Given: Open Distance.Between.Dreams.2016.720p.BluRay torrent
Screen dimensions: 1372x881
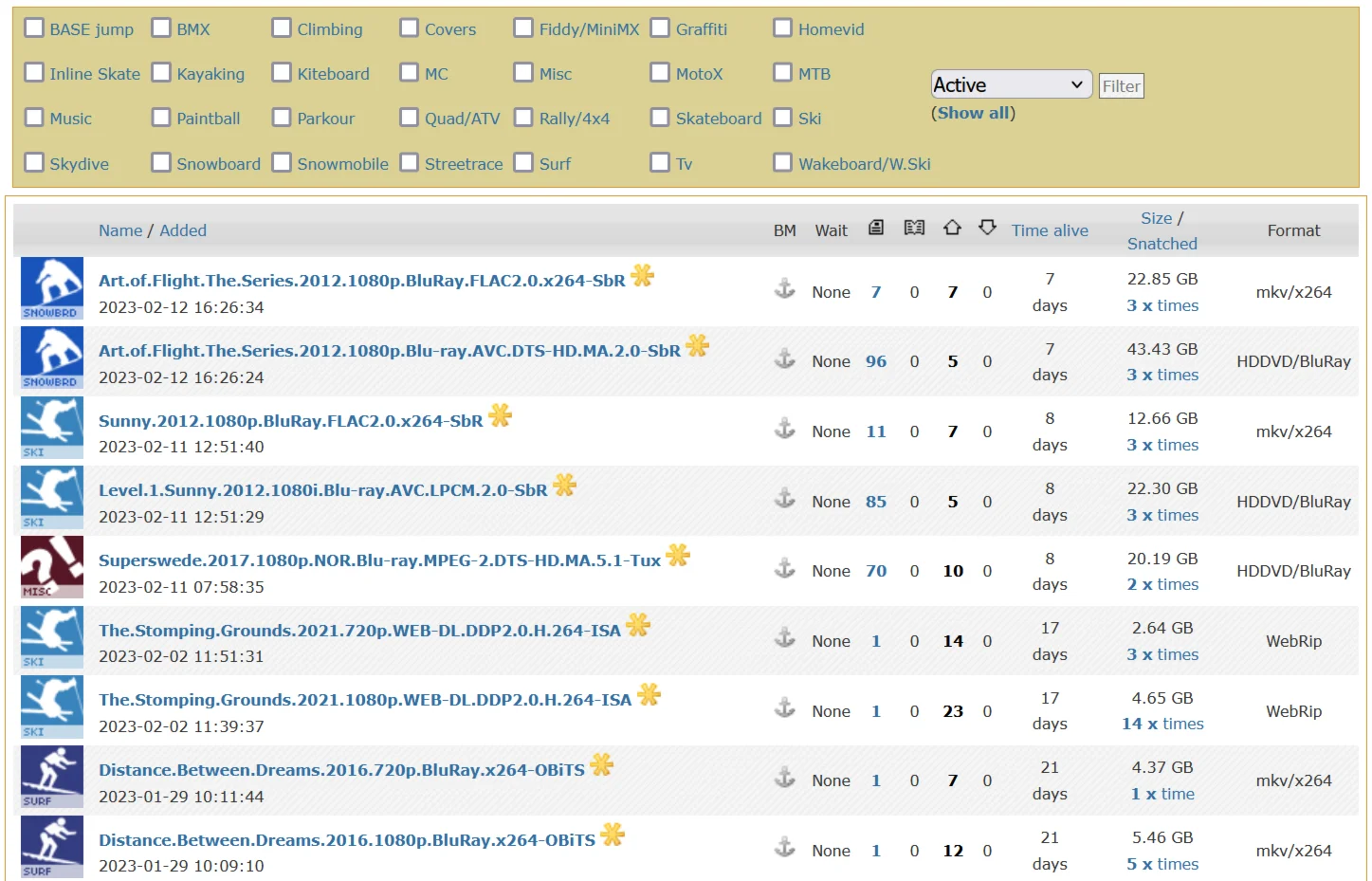Looking at the screenshot, I should (x=341, y=770).
